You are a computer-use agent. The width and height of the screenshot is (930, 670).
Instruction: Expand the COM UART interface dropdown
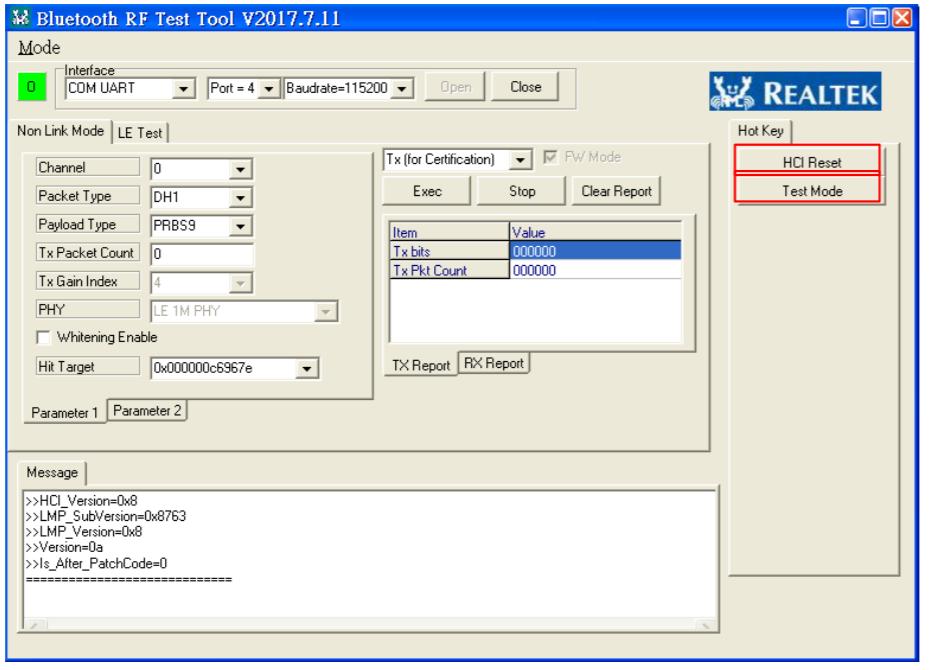coord(183,89)
